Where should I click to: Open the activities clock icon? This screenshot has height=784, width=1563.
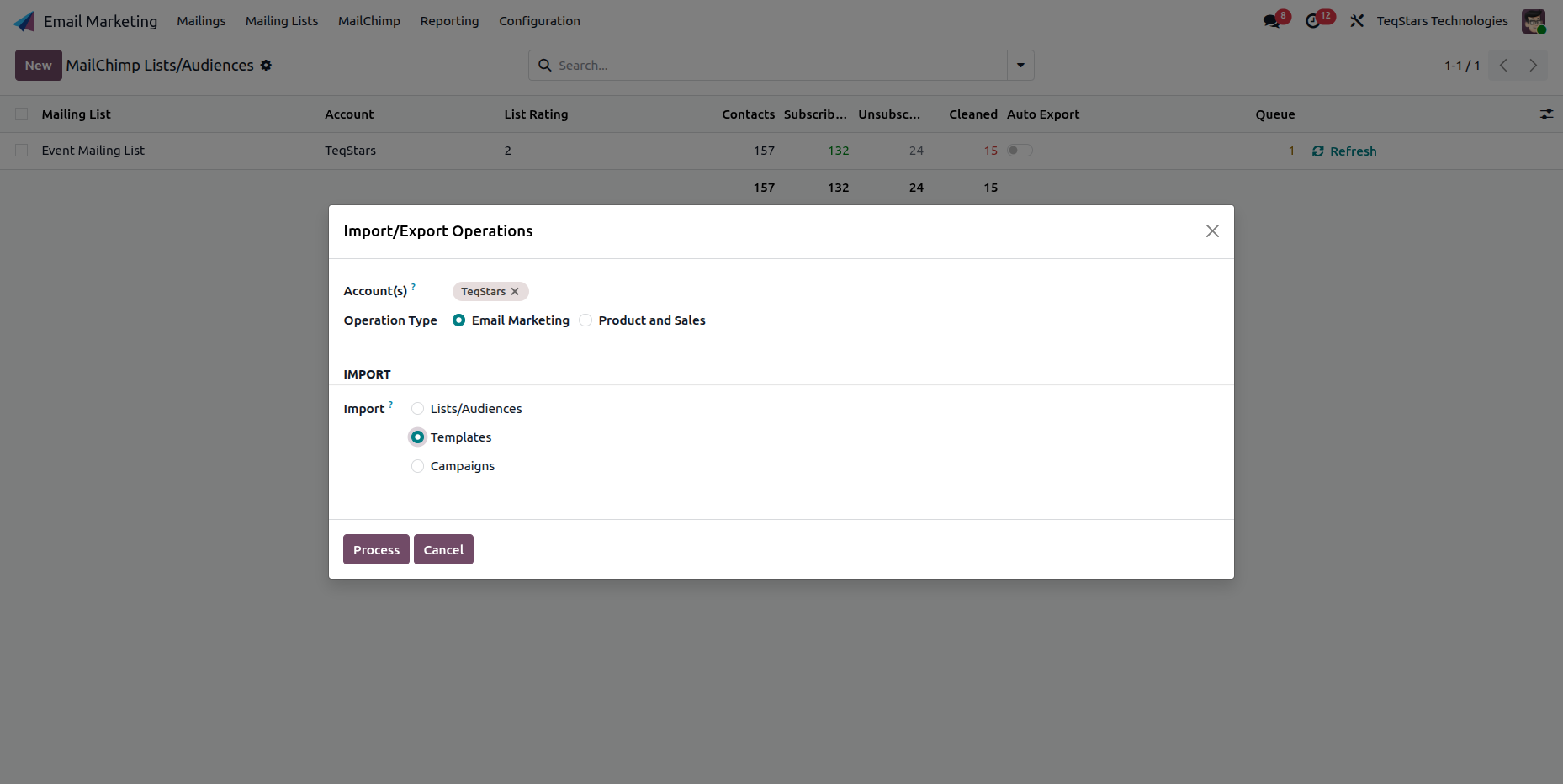click(x=1313, y=21)
